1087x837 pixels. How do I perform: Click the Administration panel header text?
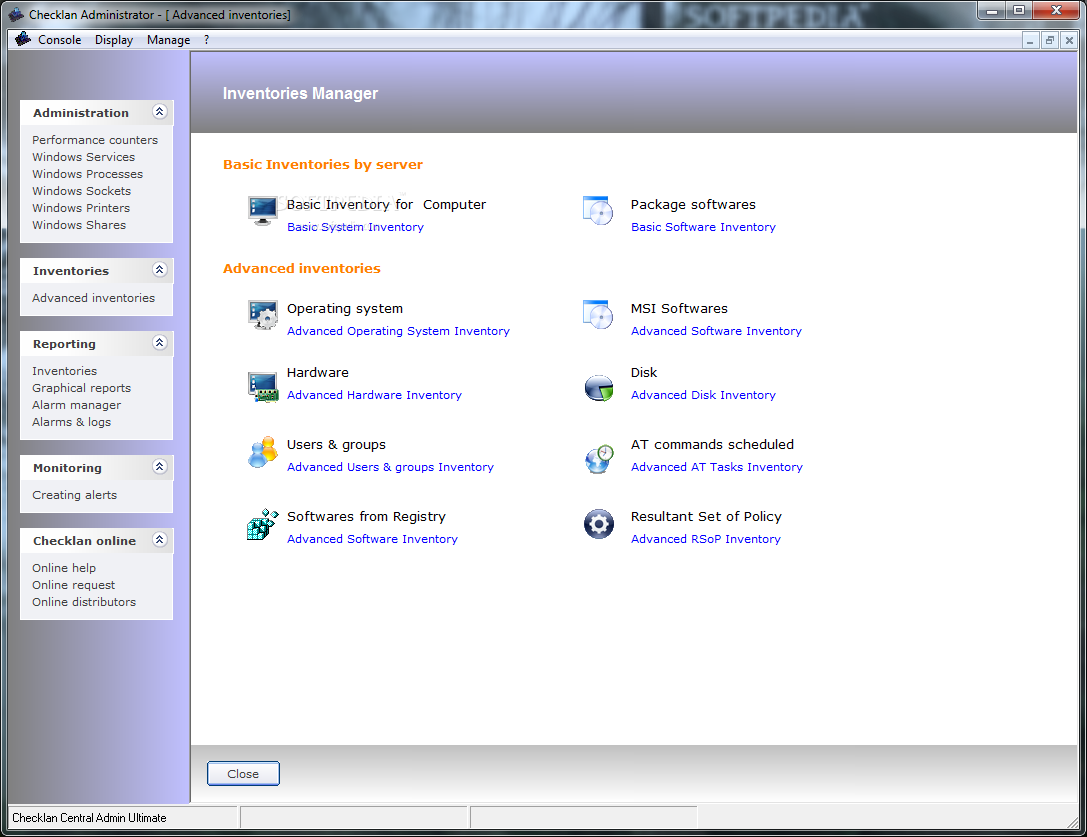pos(80,112)
